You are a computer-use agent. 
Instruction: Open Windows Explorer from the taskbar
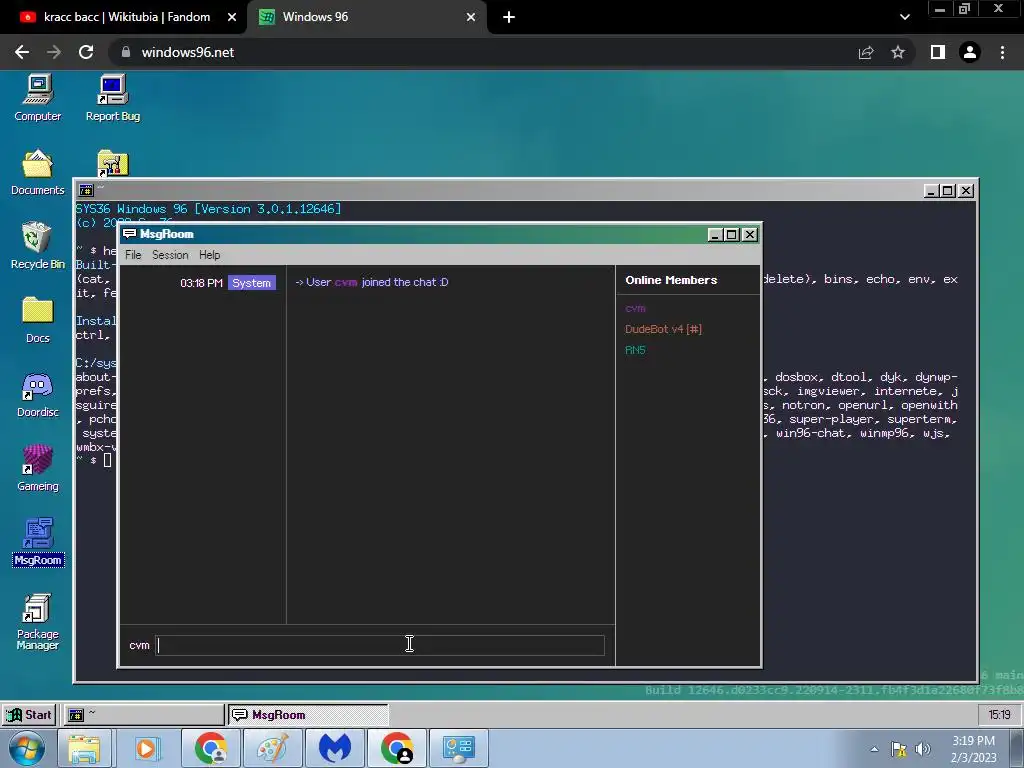pos(84,748)
